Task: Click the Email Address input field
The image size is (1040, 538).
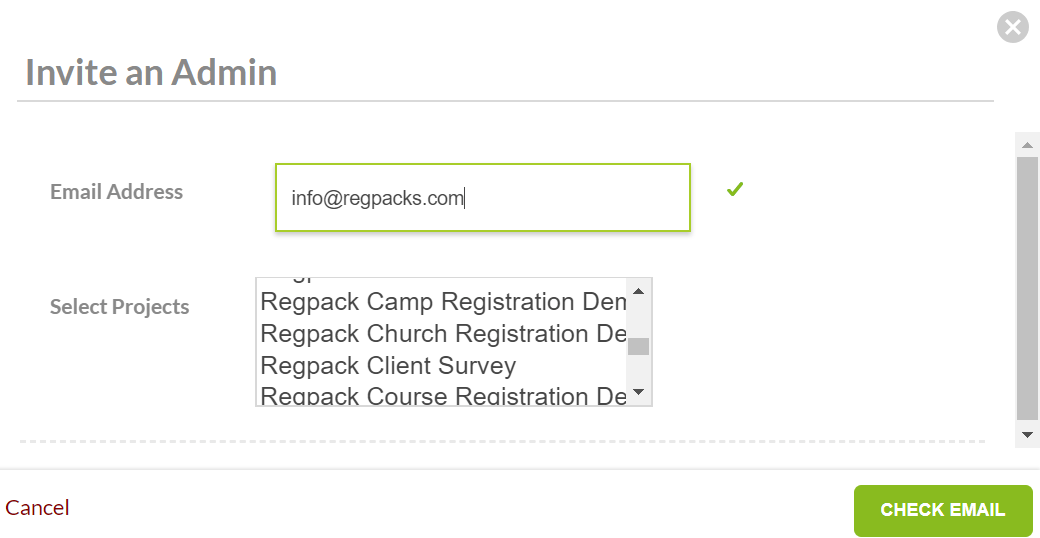Action: click(482, 198)
